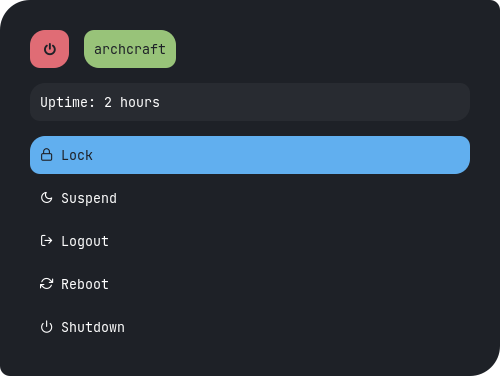Viewport: 500px width, 376px height.
Task: Click the Uptime: 2 hours message bar
Action: tap(250, 102)
